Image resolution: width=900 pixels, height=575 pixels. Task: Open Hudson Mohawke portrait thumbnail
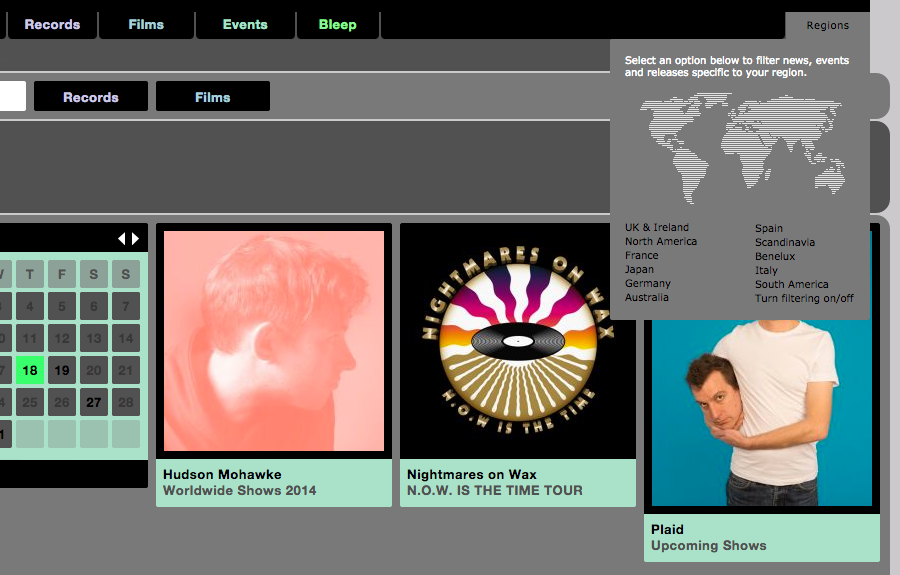coord(274,341)
